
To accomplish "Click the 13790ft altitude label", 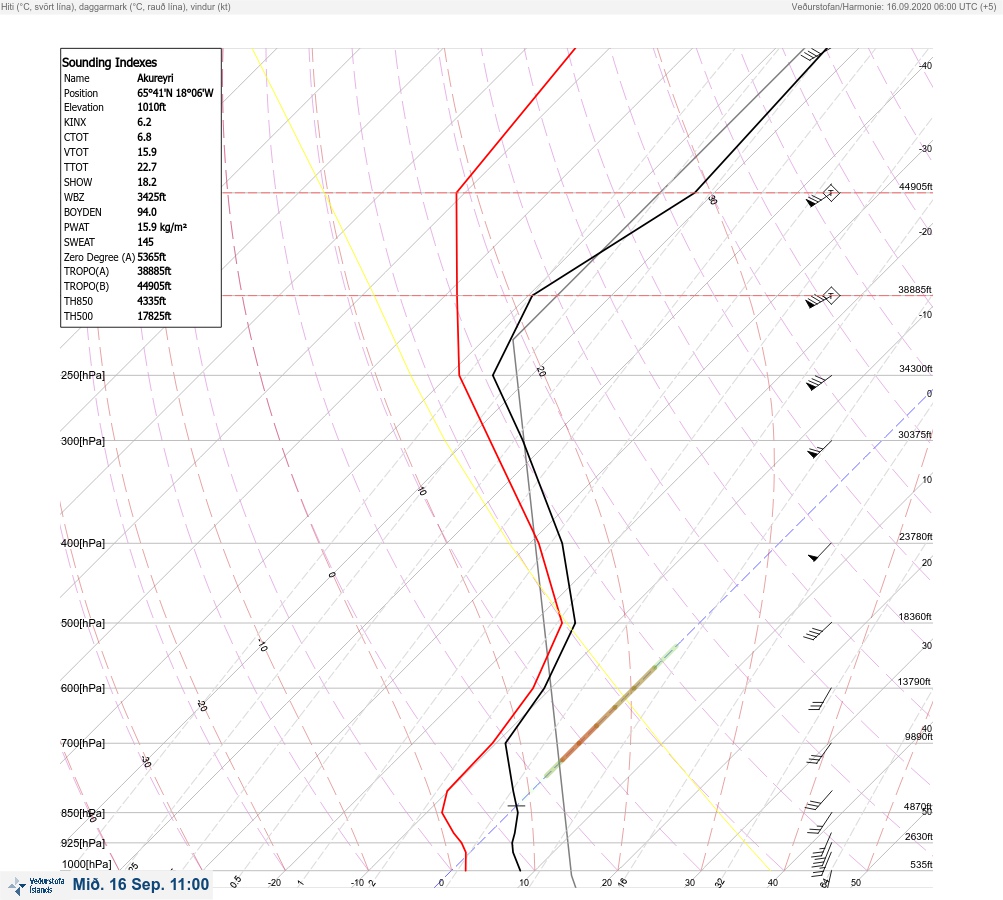I will click(x=914, y=682).
